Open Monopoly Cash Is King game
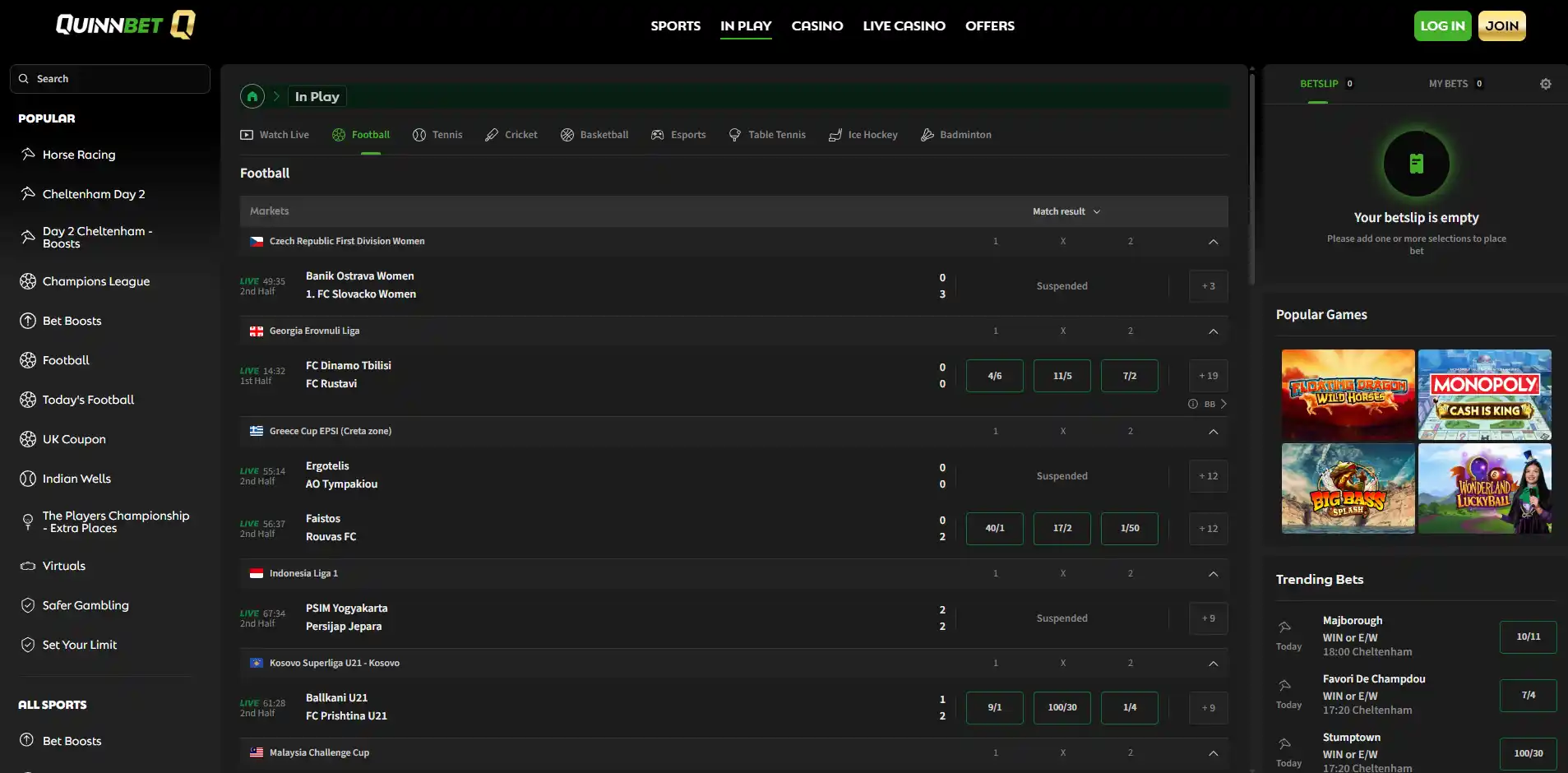The height and width of the screenshot is (773, 1568). [x=1485, y=395]
